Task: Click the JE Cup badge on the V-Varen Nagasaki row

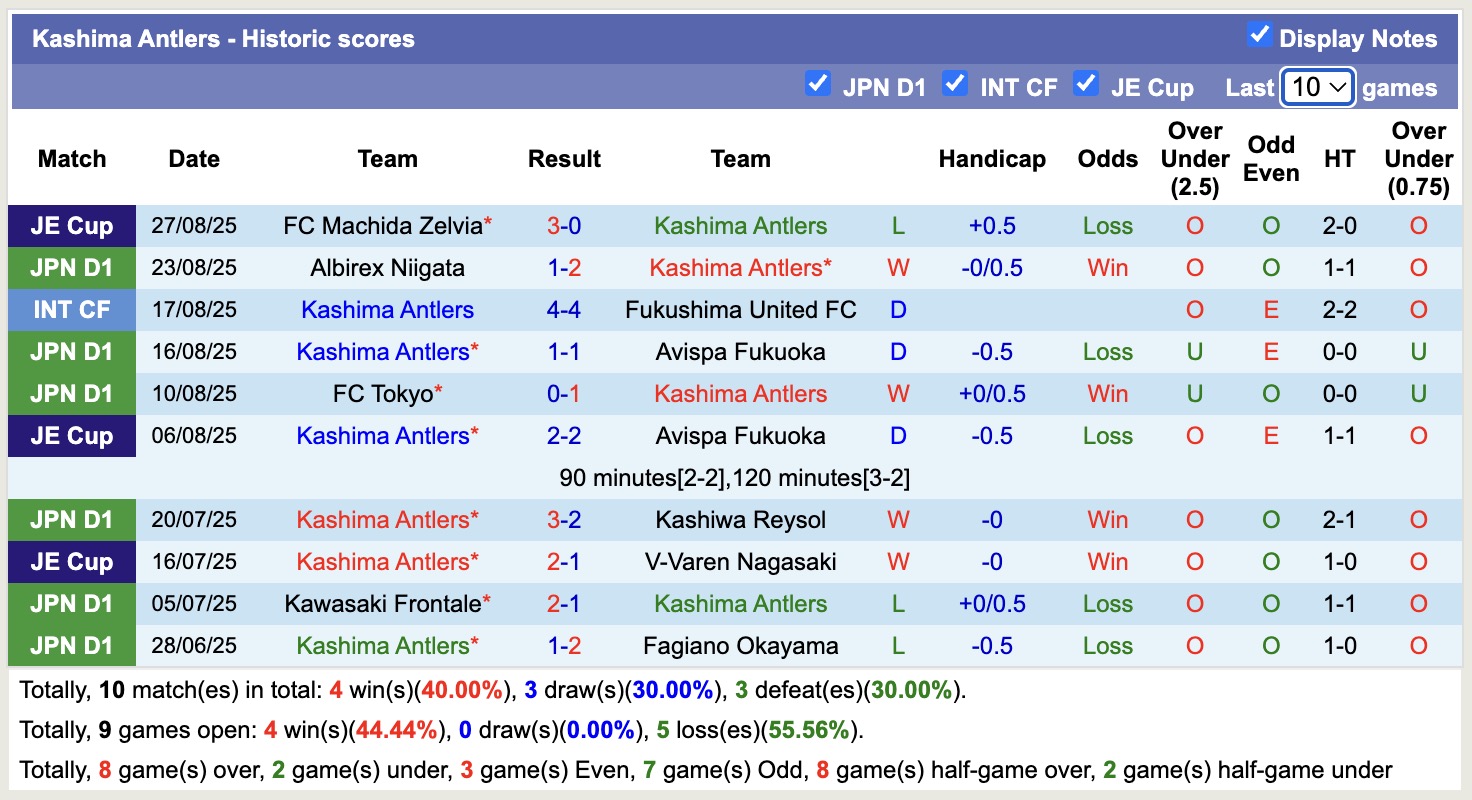Action: pos(71,562)
